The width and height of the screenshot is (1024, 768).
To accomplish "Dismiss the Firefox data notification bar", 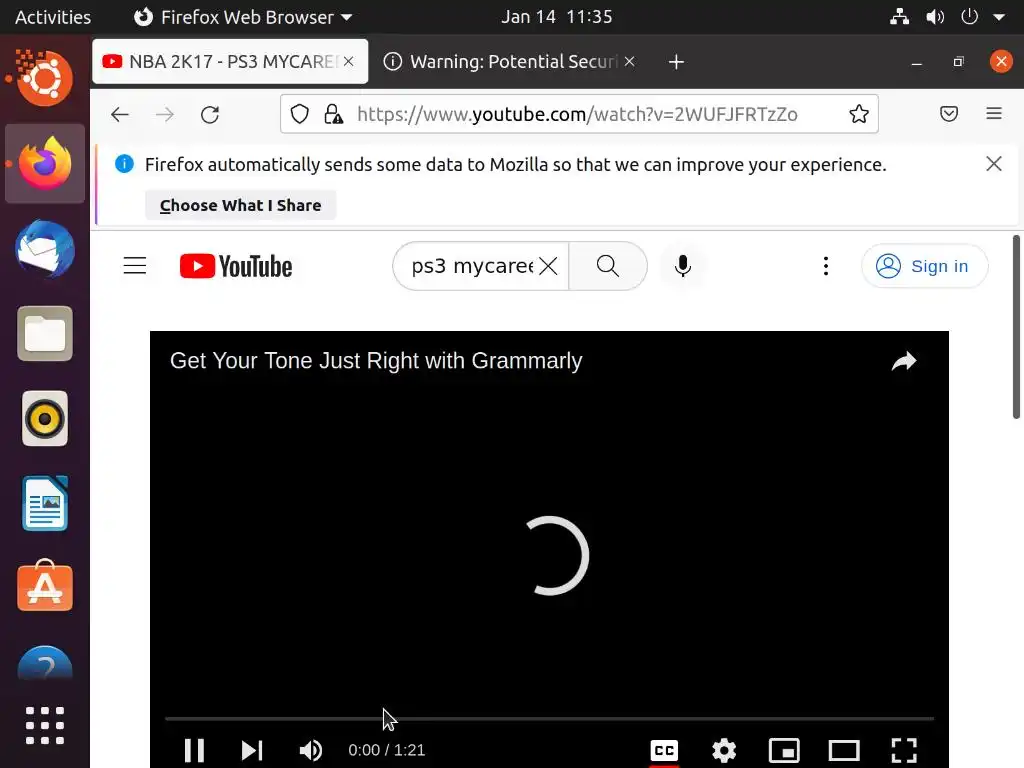I will [x=993, y=163].
